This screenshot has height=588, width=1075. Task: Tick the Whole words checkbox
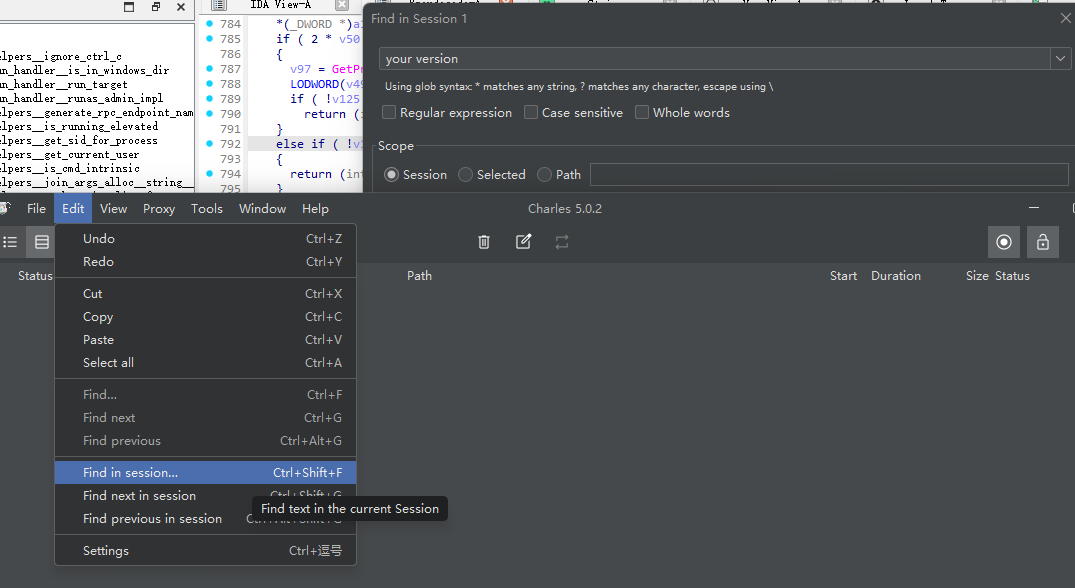642,113
